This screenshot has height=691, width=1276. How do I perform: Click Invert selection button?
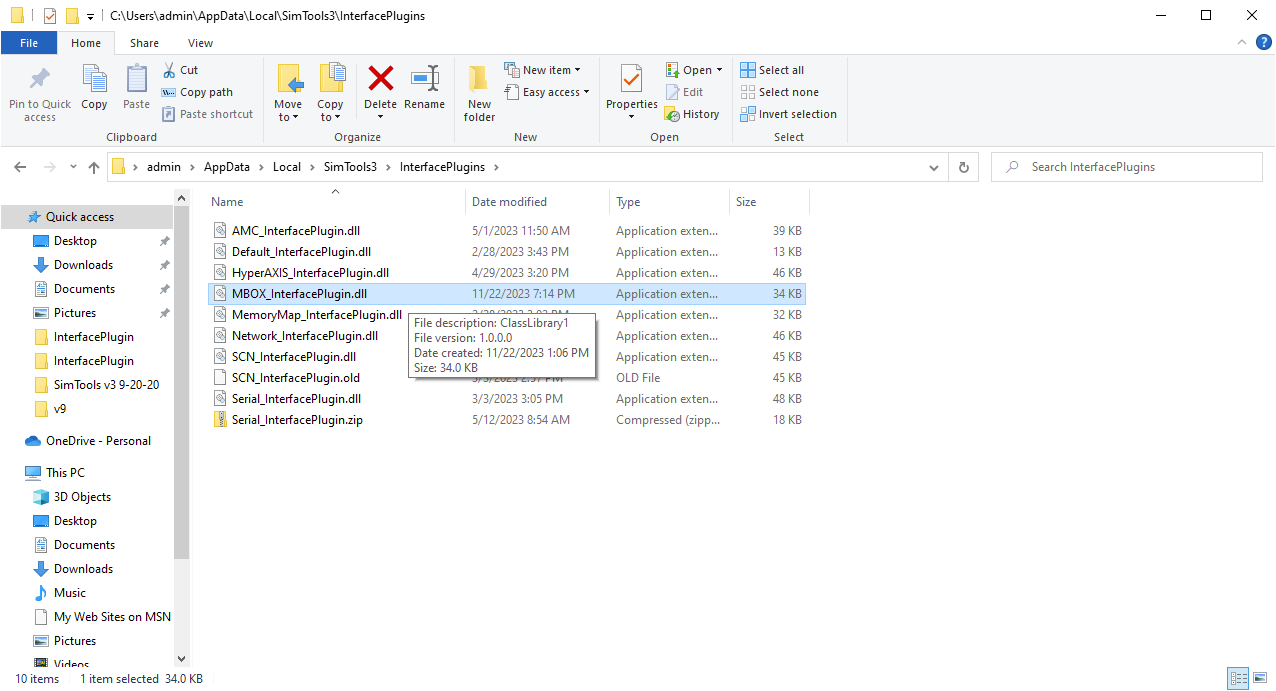point(788,114)
